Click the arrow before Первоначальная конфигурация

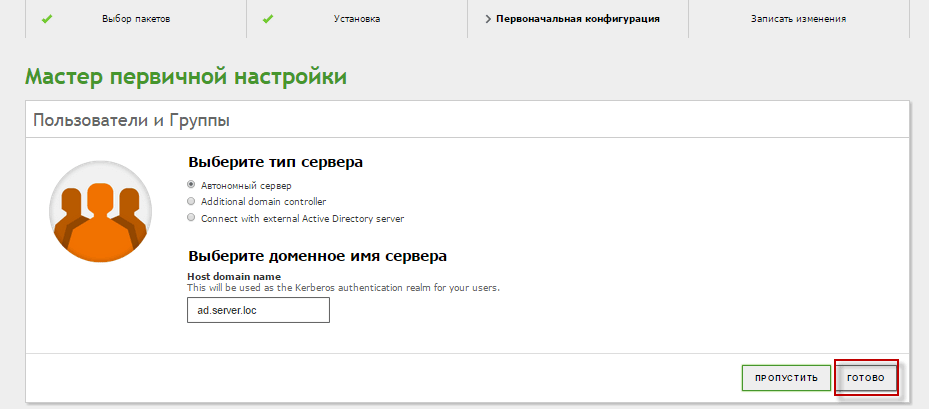pos(487,18)
